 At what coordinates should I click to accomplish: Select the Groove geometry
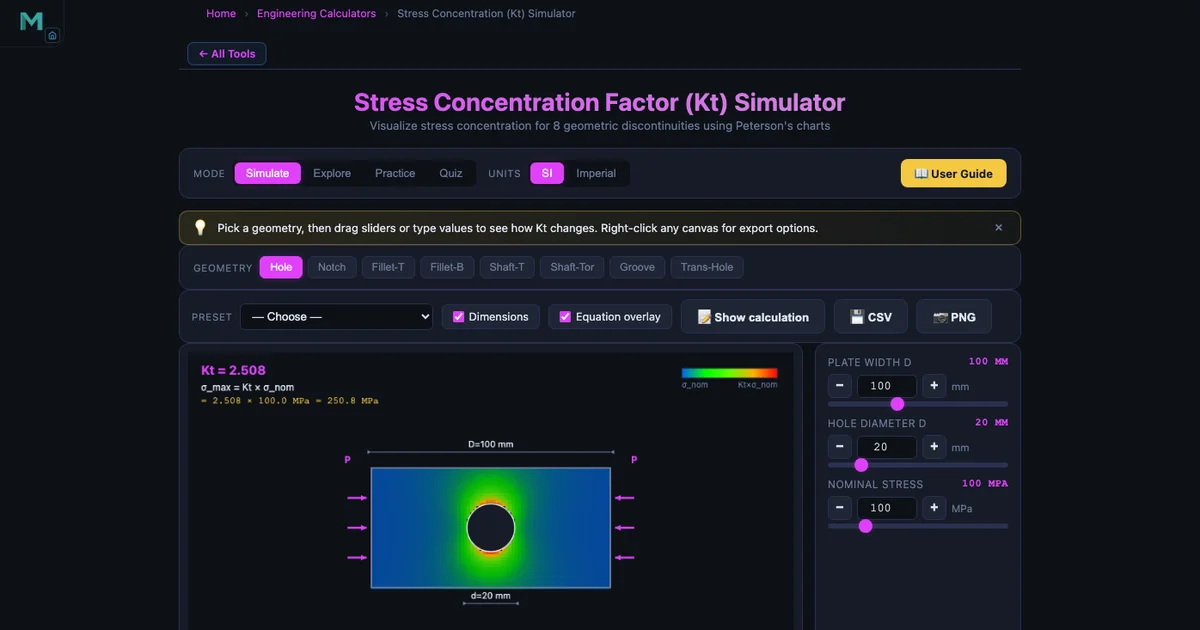click(637, 267)
